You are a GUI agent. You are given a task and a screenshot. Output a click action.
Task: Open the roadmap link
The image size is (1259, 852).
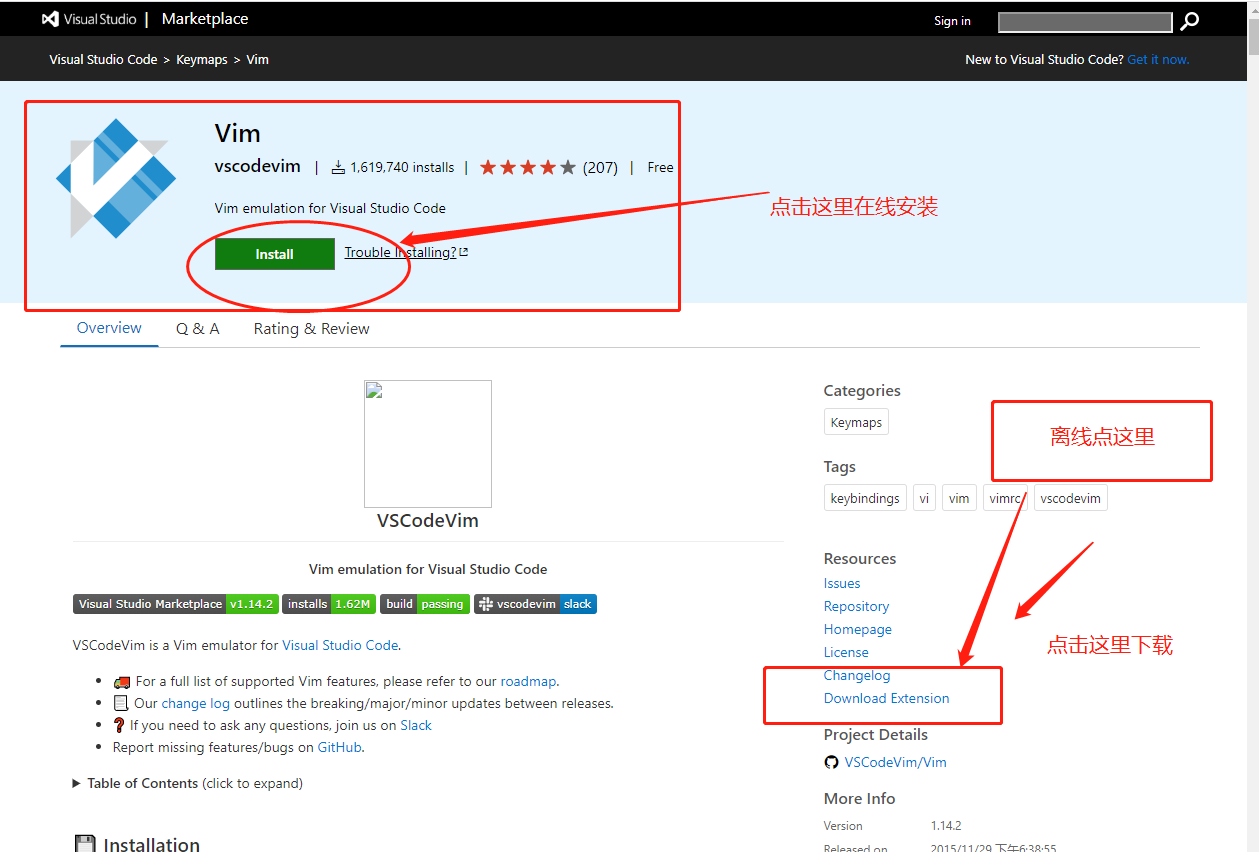point(528,681)
